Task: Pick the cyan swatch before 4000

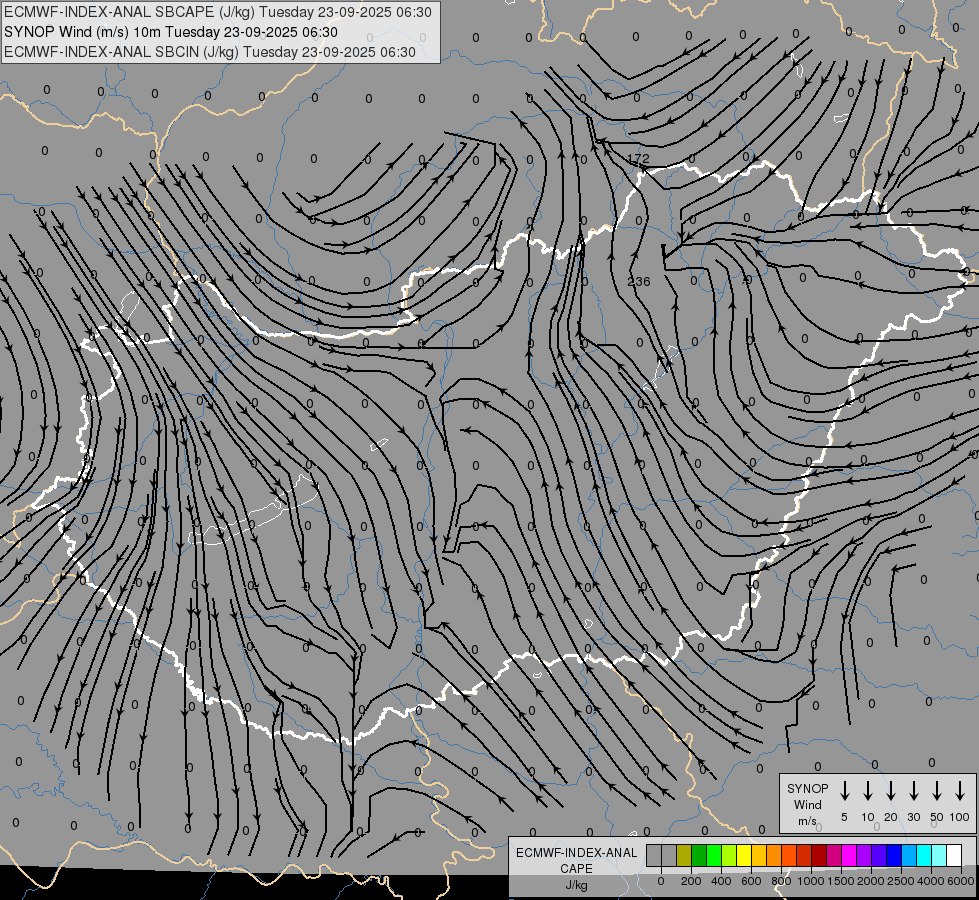Action: 925,856
